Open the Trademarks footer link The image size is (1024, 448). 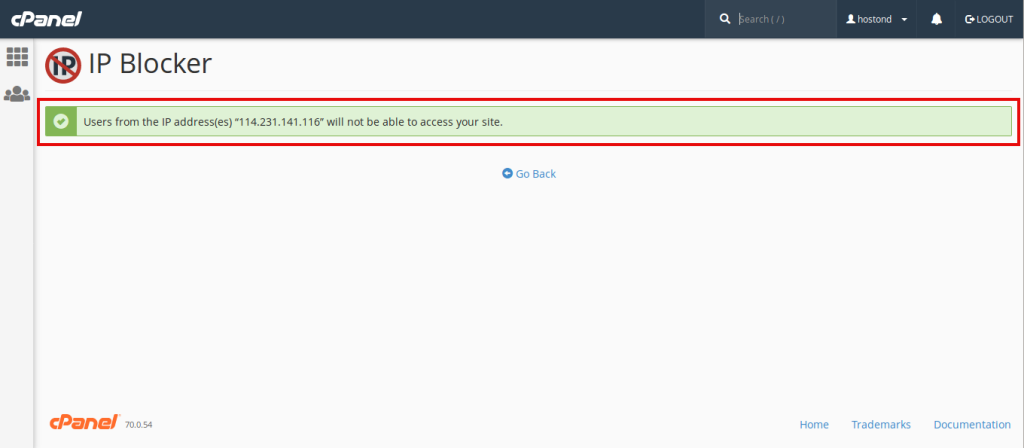click(x=881, y=424)
